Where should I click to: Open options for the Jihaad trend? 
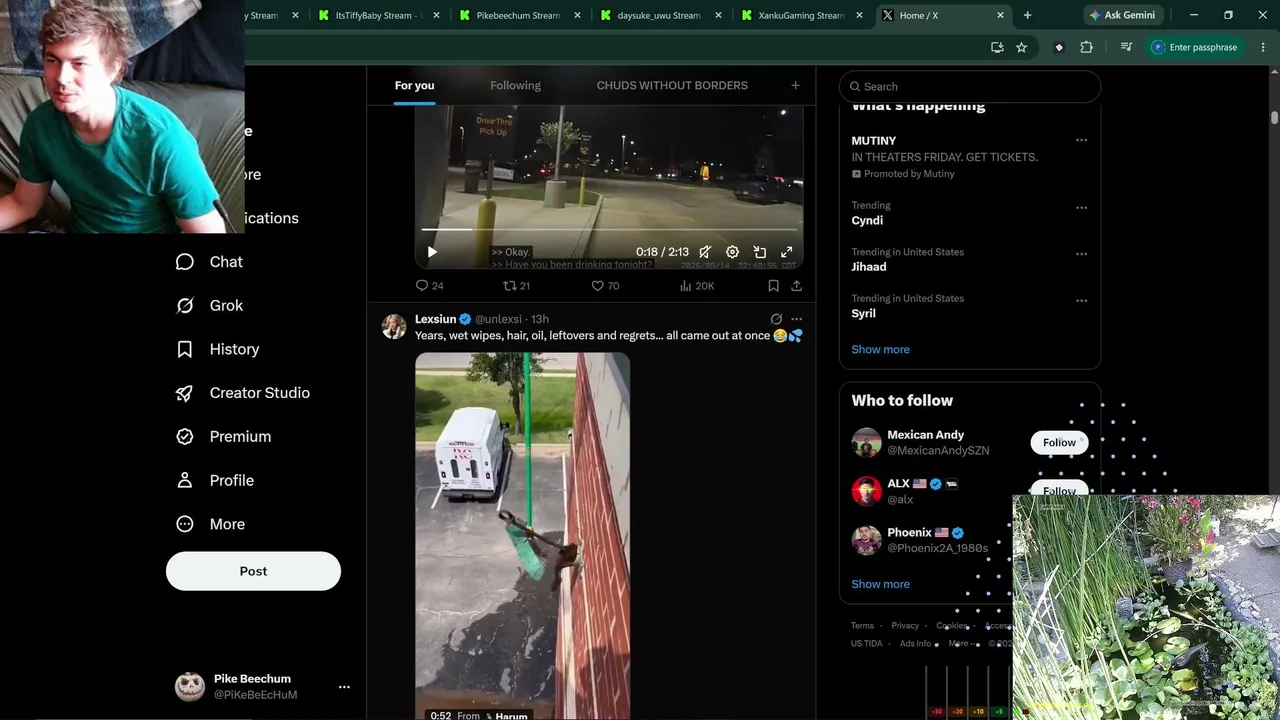point(1081,254)
